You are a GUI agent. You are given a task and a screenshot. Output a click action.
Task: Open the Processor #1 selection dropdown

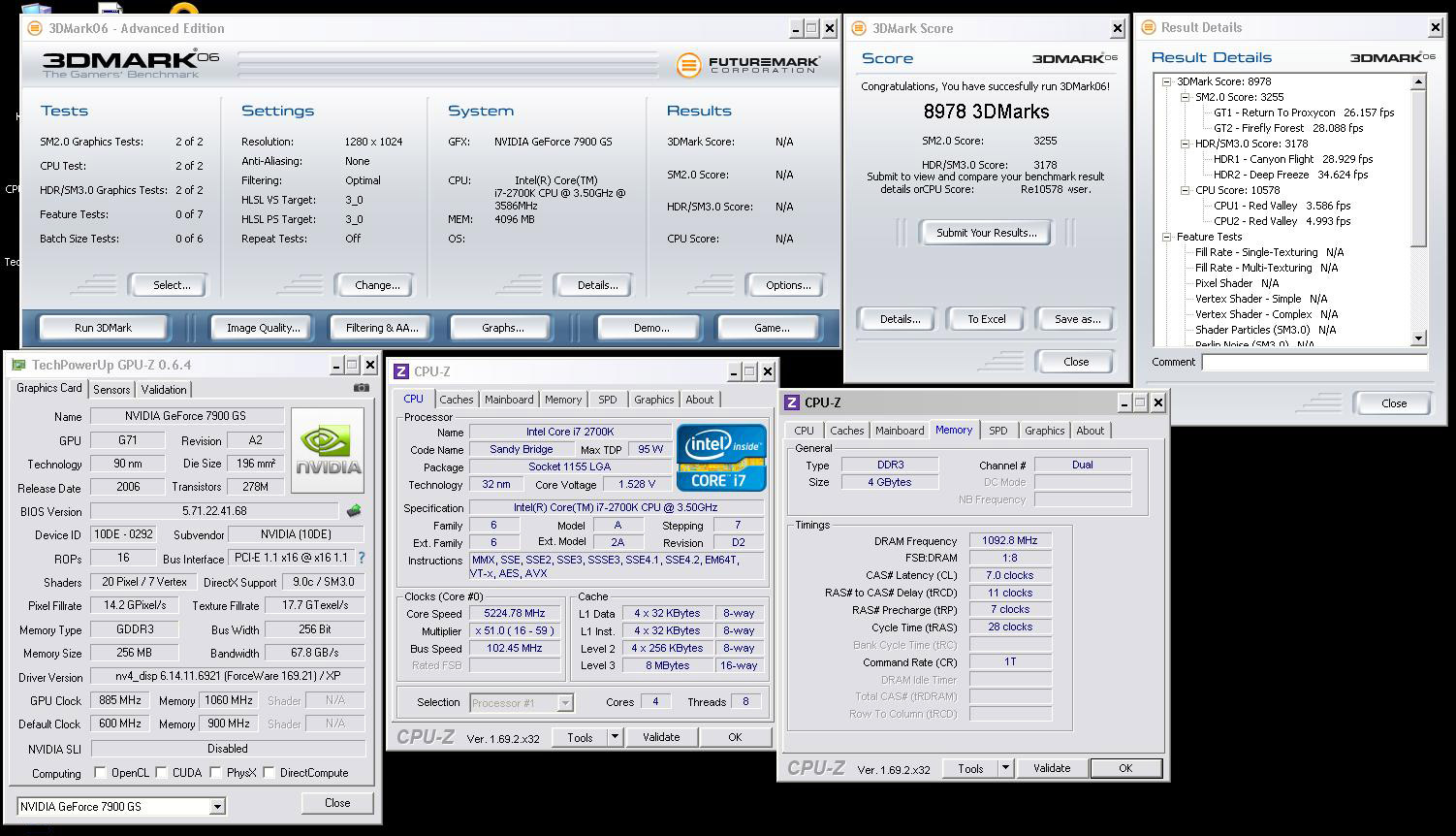[x=565, y=703]
